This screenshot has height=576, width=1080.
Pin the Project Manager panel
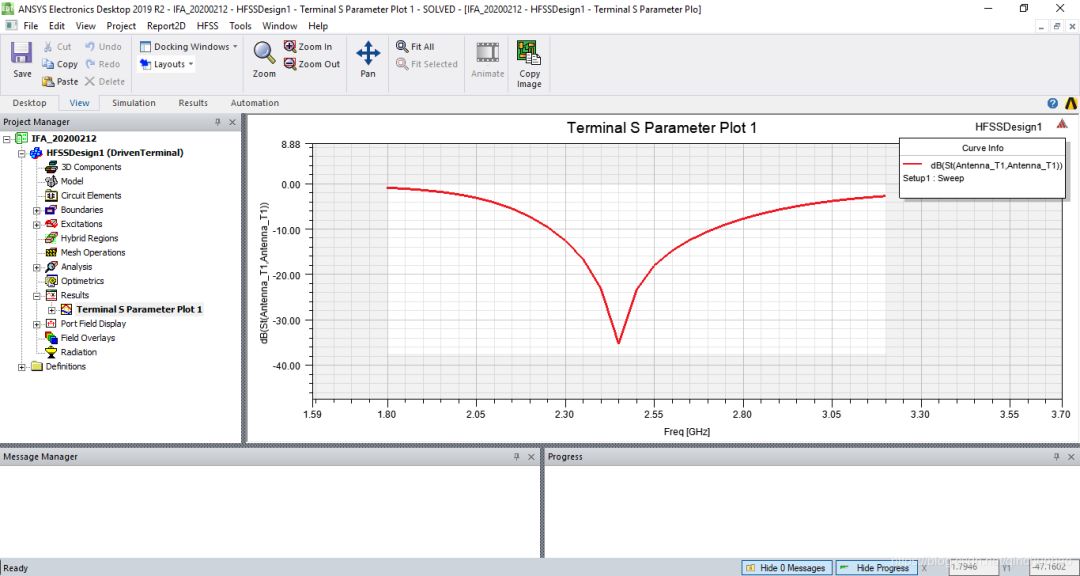click(218, 122)
